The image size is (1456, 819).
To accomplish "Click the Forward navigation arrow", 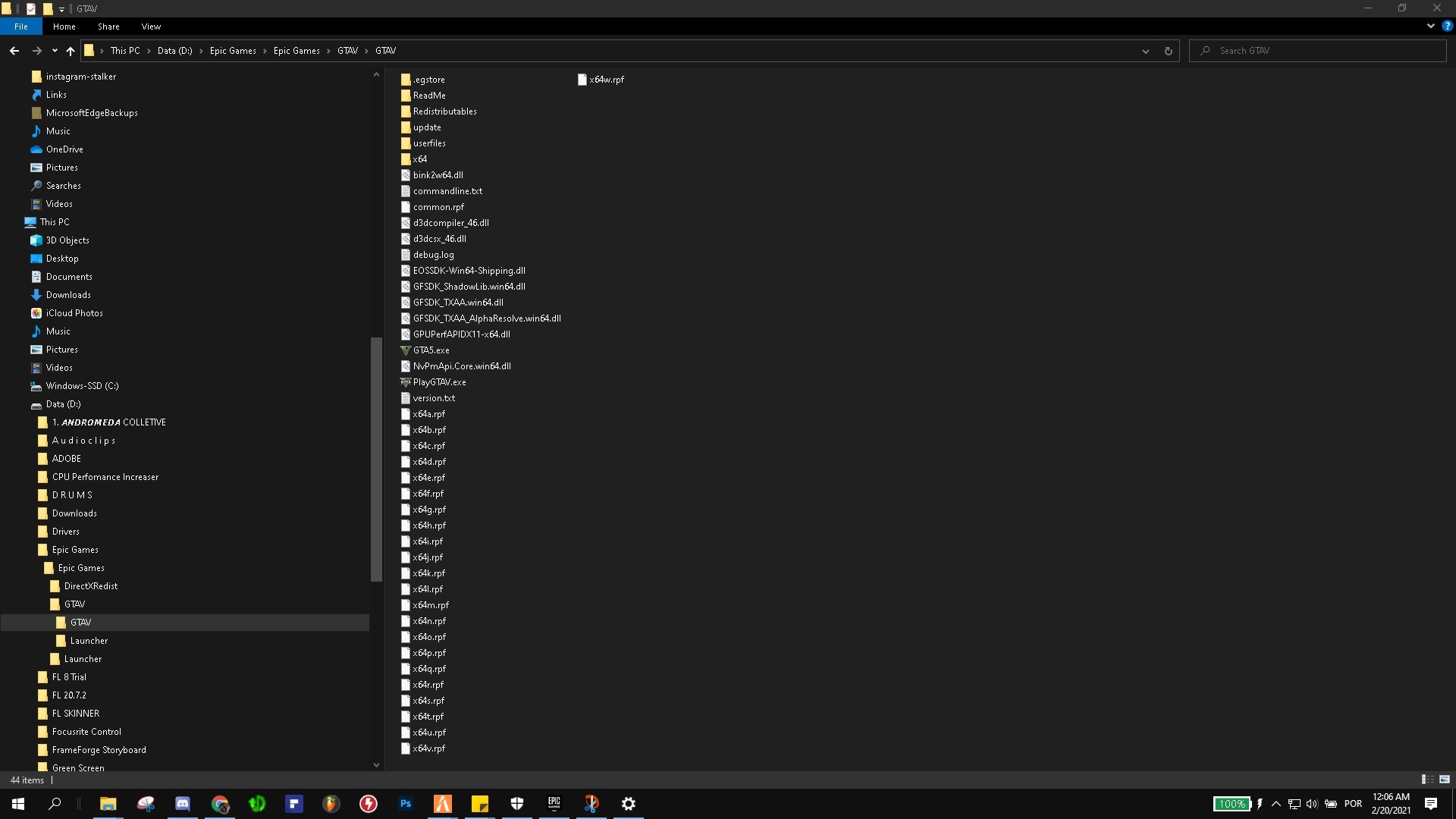I will point(36,51).
